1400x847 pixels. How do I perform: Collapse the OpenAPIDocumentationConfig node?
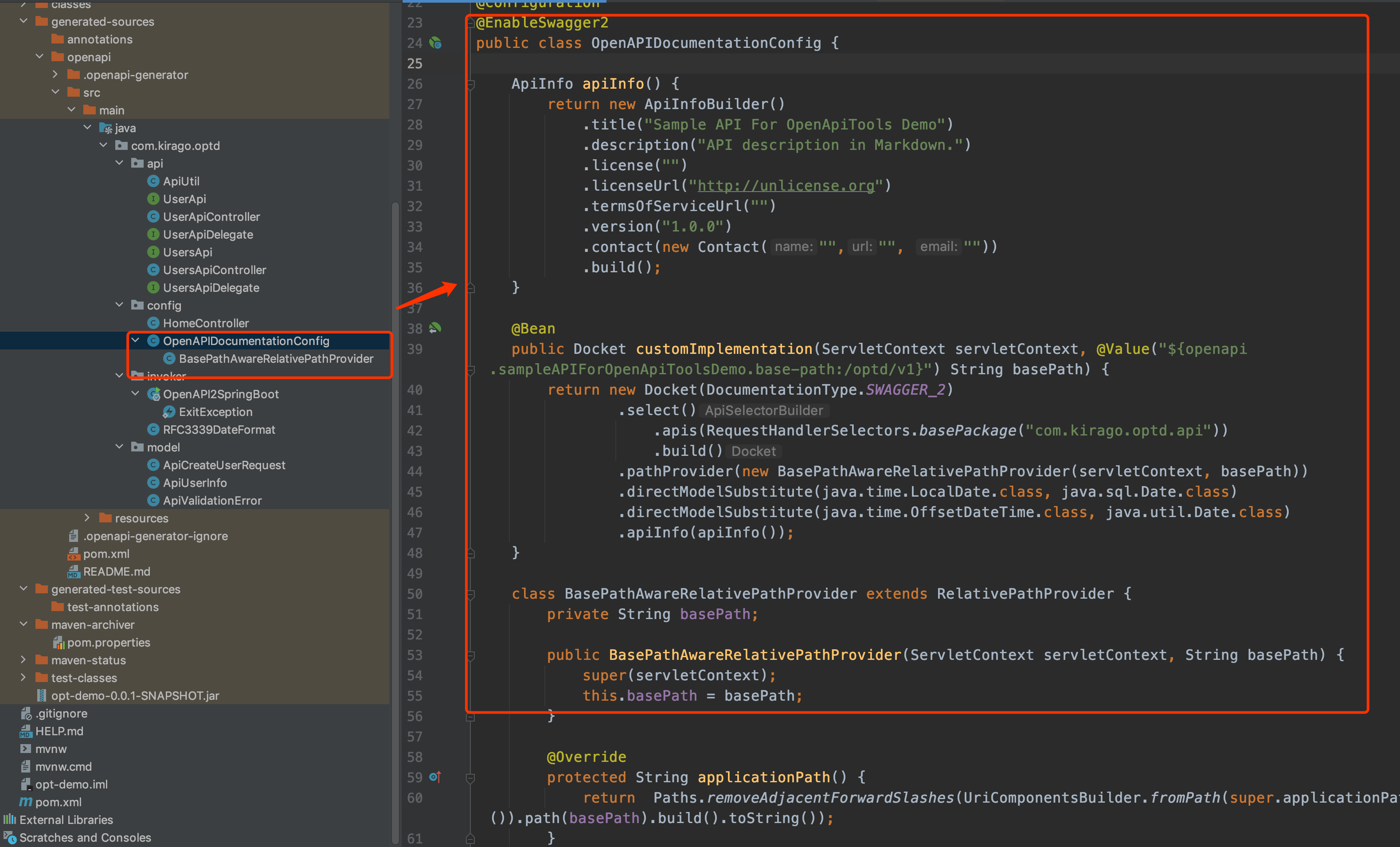[135, 341]
